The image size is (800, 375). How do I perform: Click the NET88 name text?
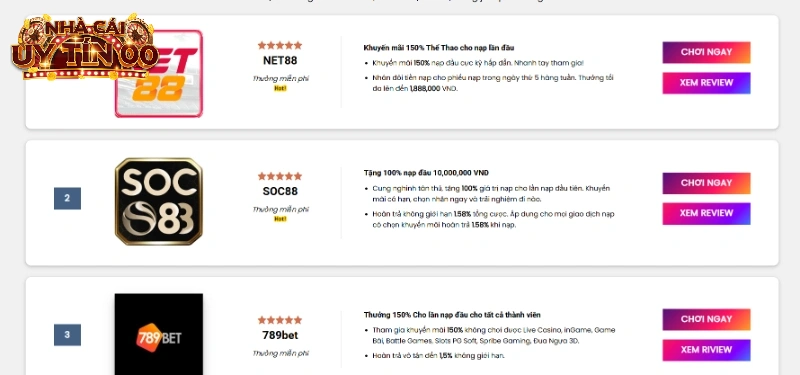(280, 61)
